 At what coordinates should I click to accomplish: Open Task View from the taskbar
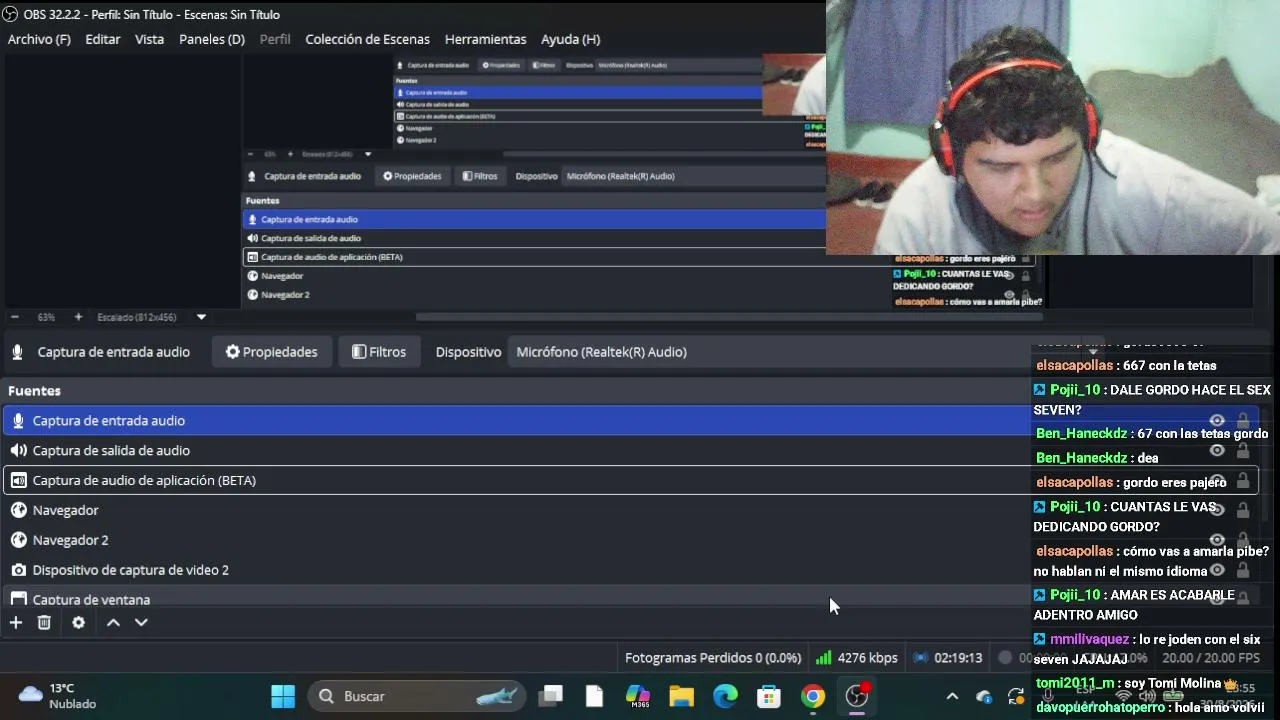(551, 696)
